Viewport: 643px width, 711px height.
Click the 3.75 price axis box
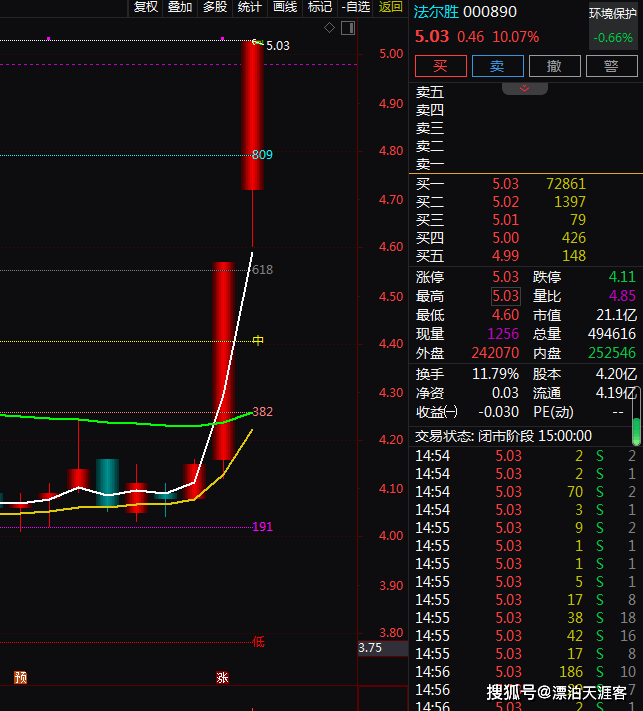click(x=370, y=647)
